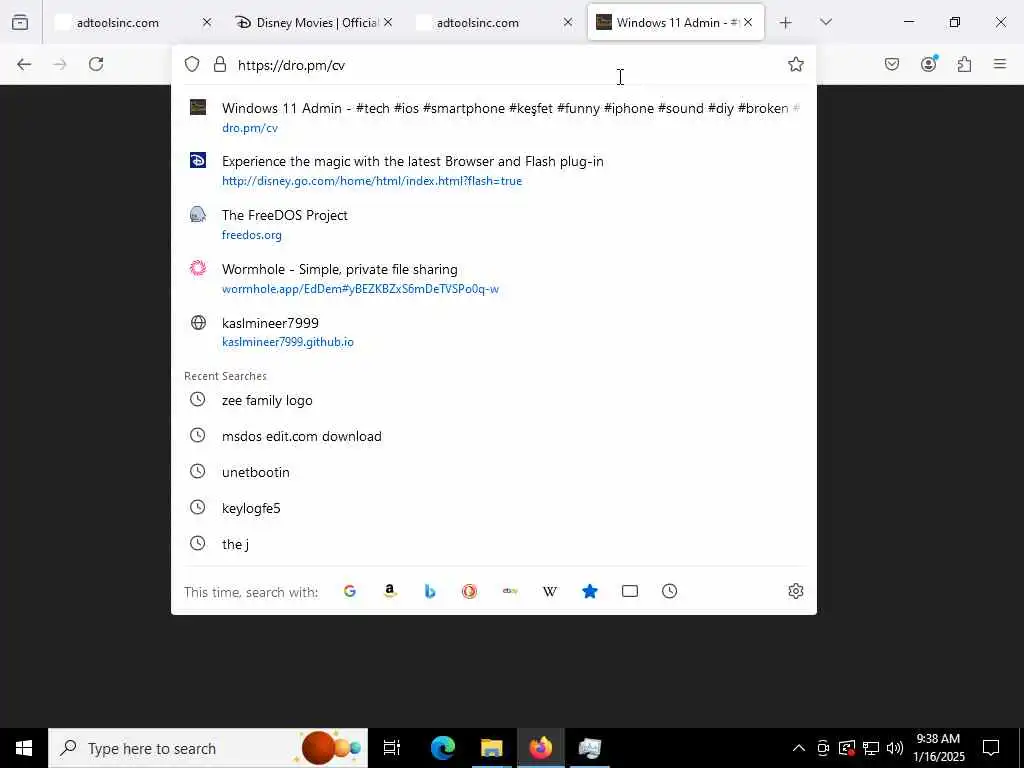Show site security padlock info

(x=220, y=64)
